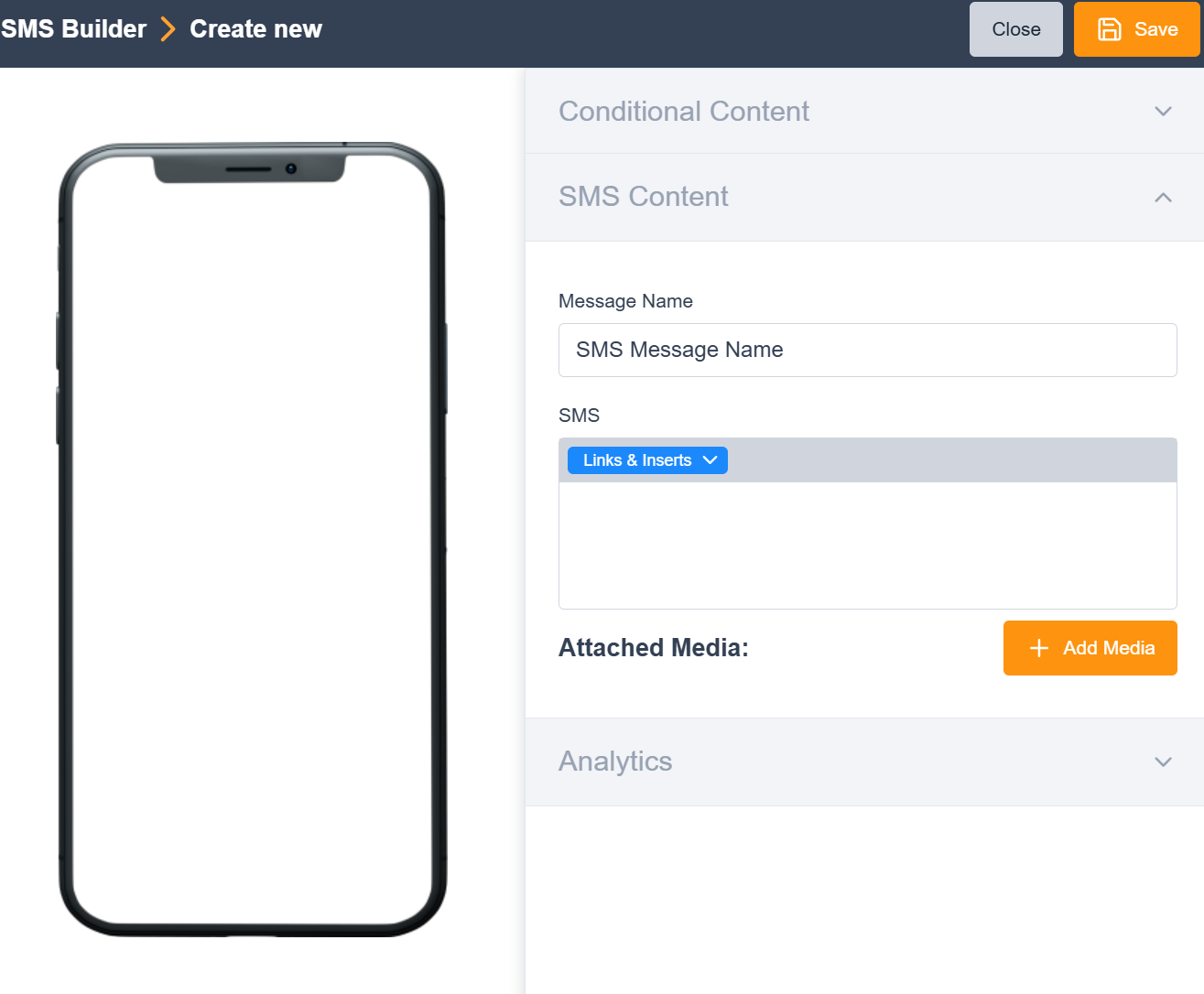Viewport: 1204px width, 994px height.
Task: Click the floppy disk icon on Save
Action: tap(1109, 29)
